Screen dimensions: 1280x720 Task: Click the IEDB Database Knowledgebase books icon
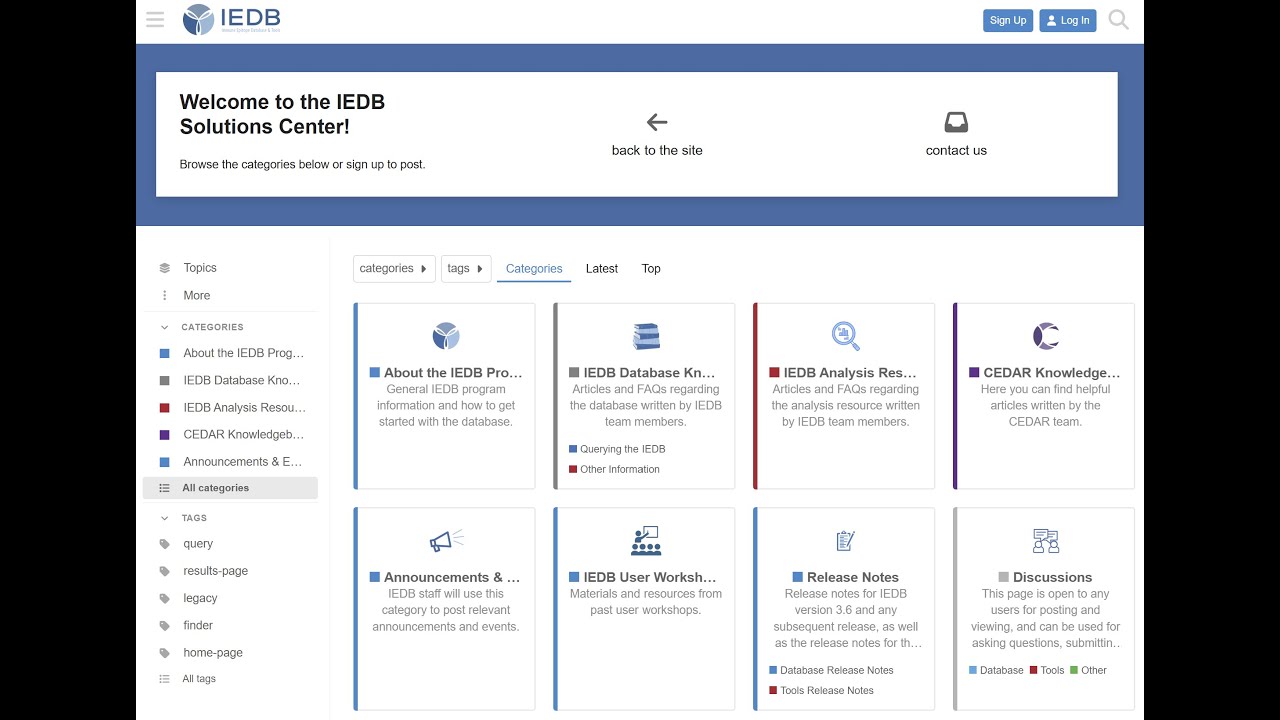click(646, 336)
